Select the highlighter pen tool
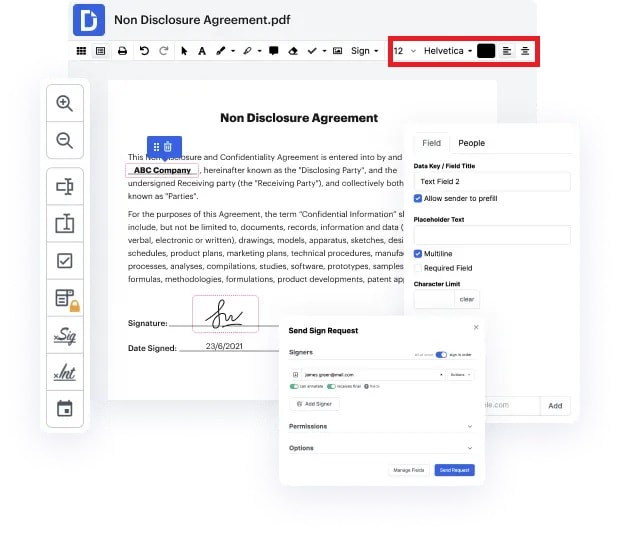 [x=248, y=51]
